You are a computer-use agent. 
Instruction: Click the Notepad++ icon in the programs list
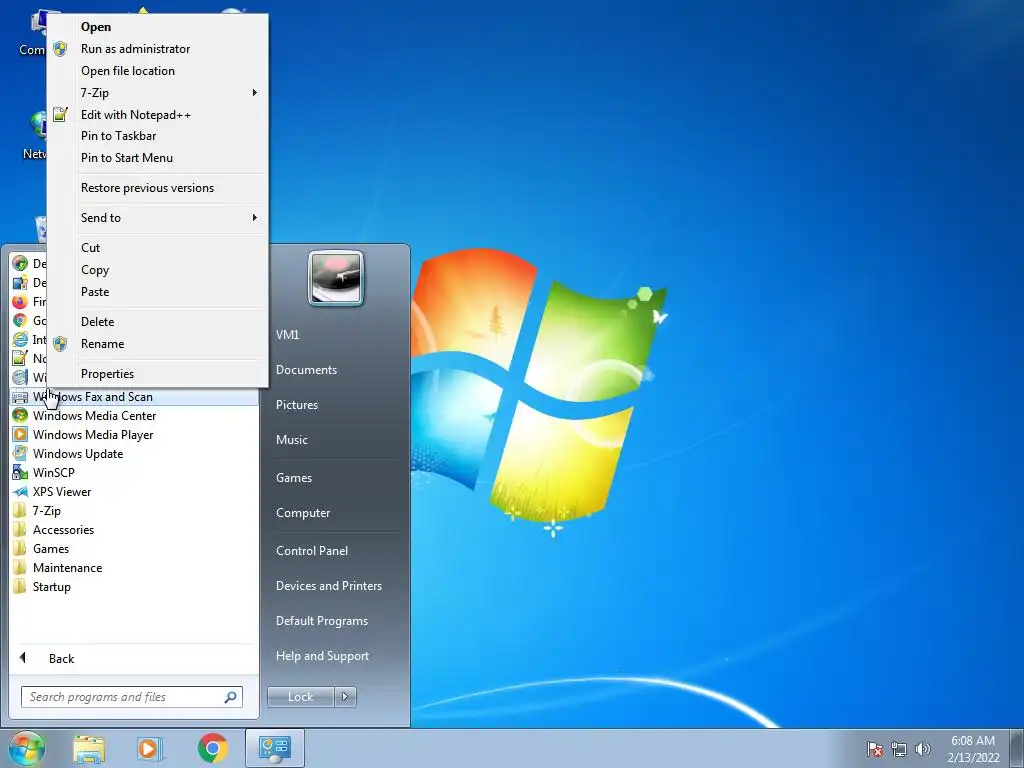[x=20, y=359]
